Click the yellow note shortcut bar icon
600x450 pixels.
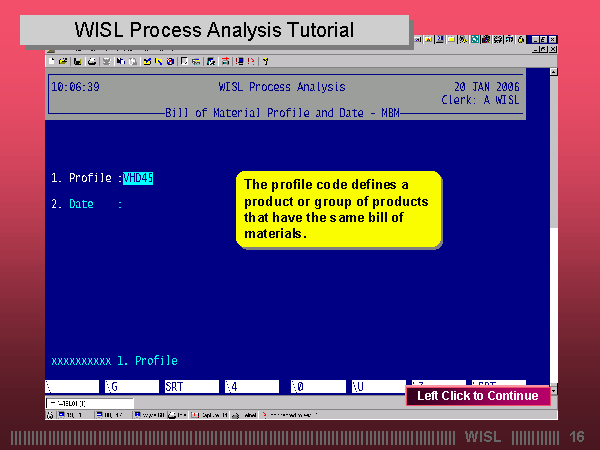coord(451,39)
